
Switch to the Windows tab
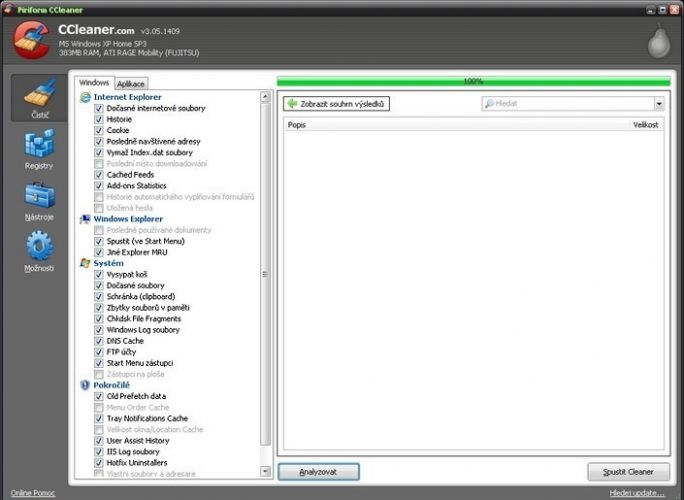(94, 82)
